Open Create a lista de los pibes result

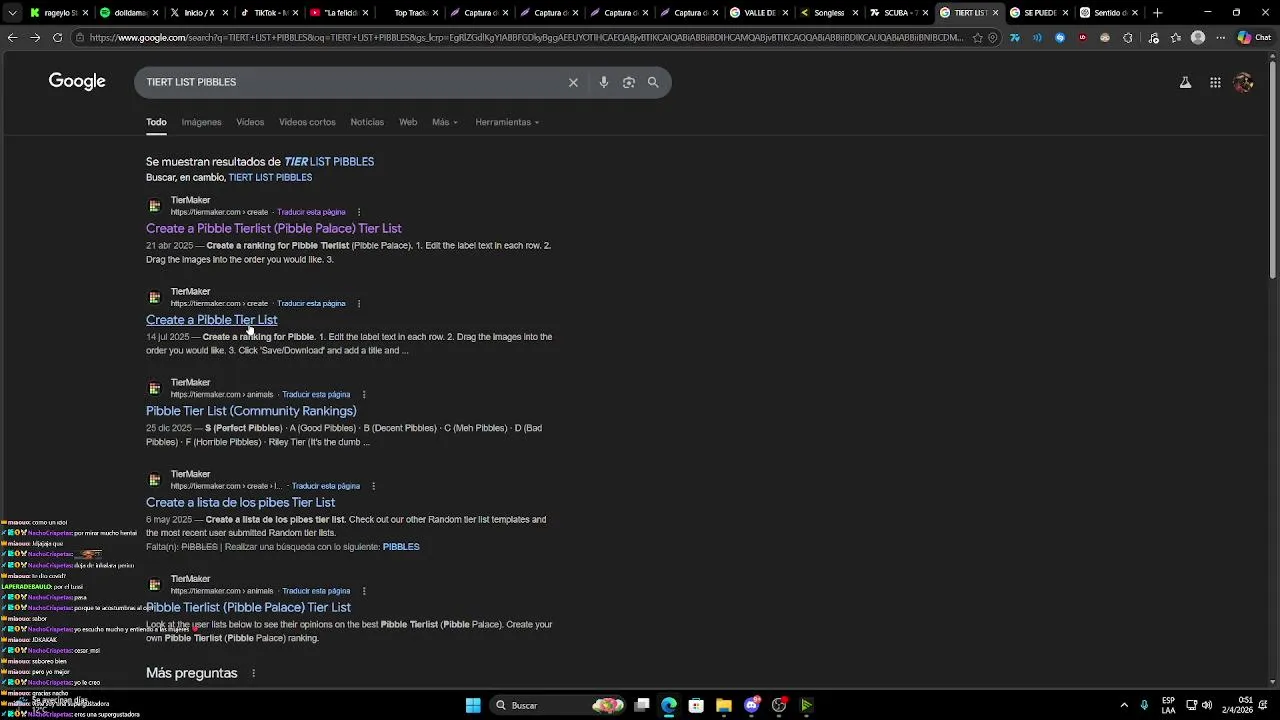tap(240, 503)
